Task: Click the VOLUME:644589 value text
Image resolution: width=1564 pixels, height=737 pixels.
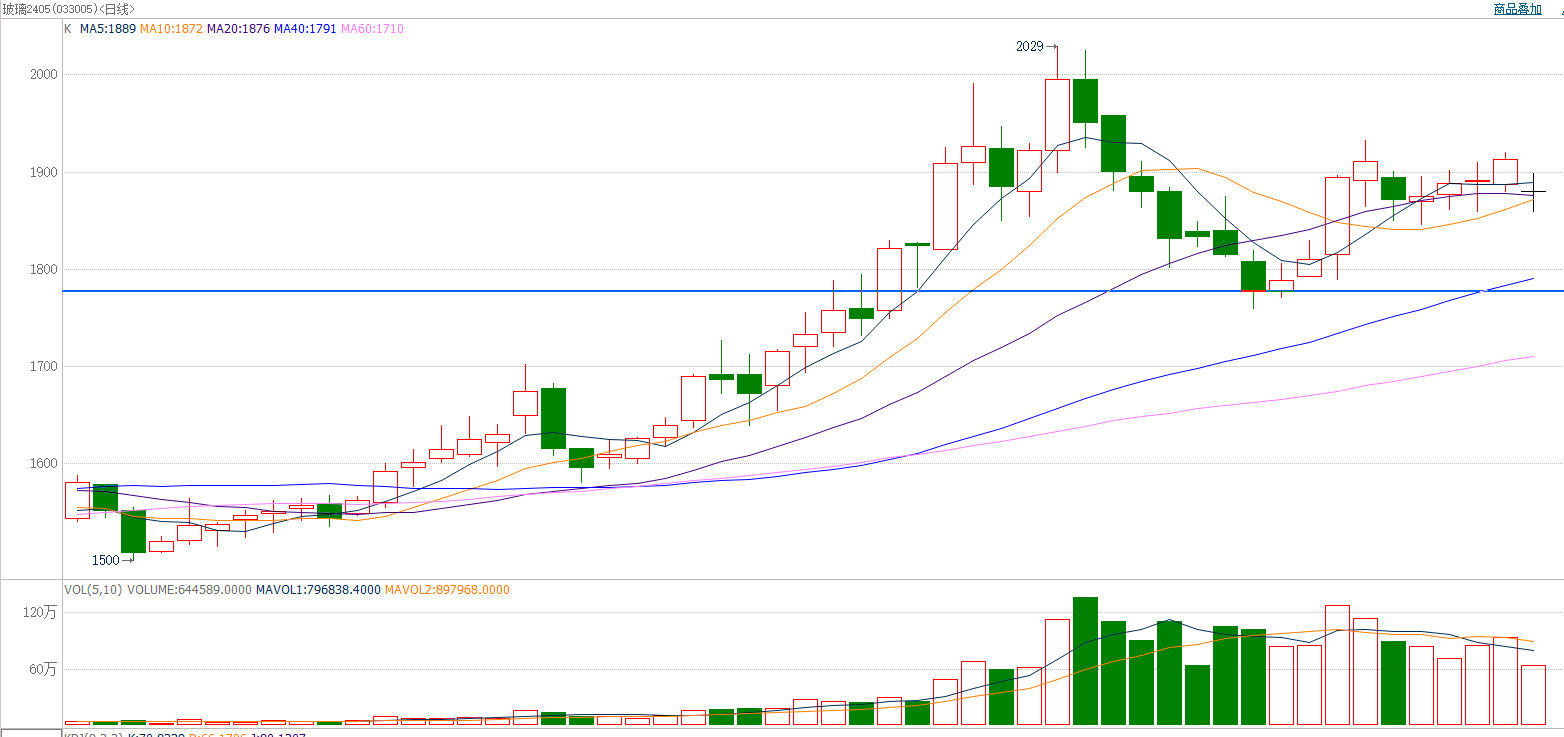Action: [189, 590]
